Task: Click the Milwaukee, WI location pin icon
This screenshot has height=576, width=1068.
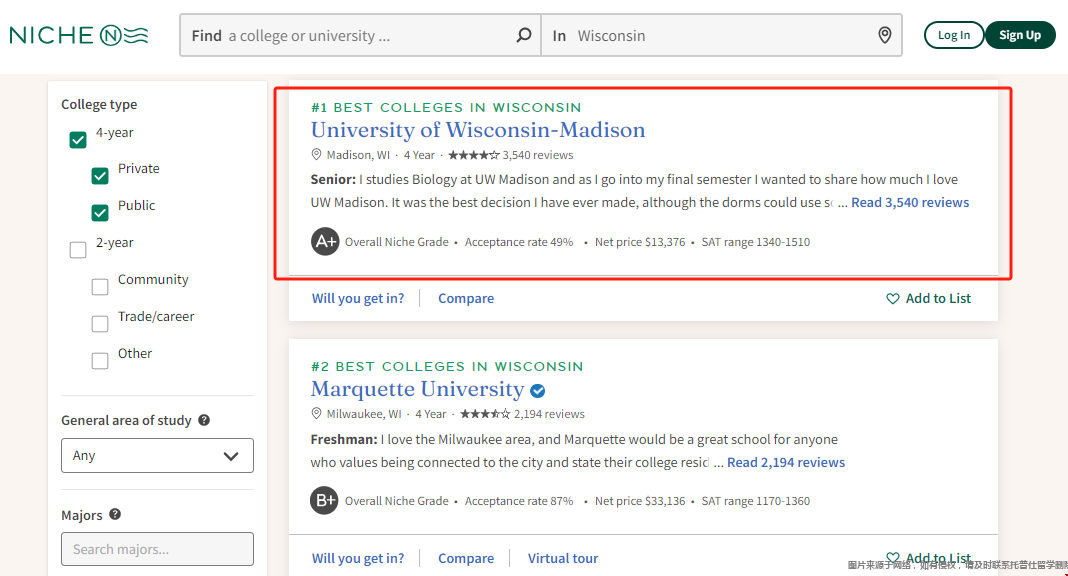Action: coord(316,413)
